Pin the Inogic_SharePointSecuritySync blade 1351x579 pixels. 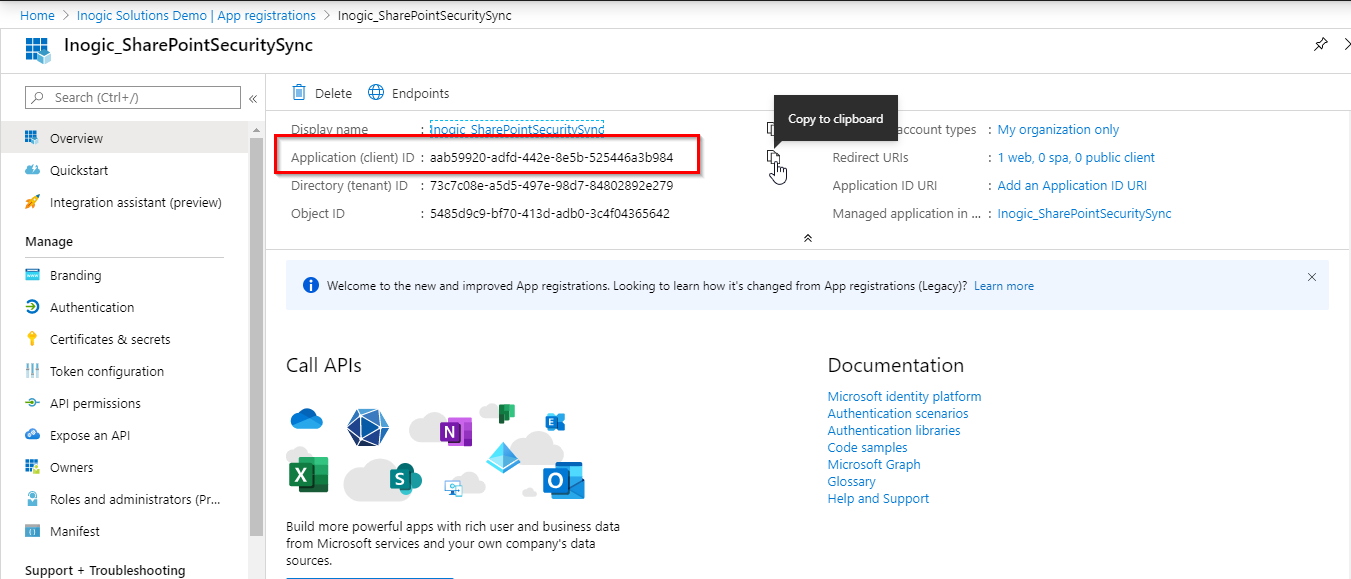click(1320, 45)
